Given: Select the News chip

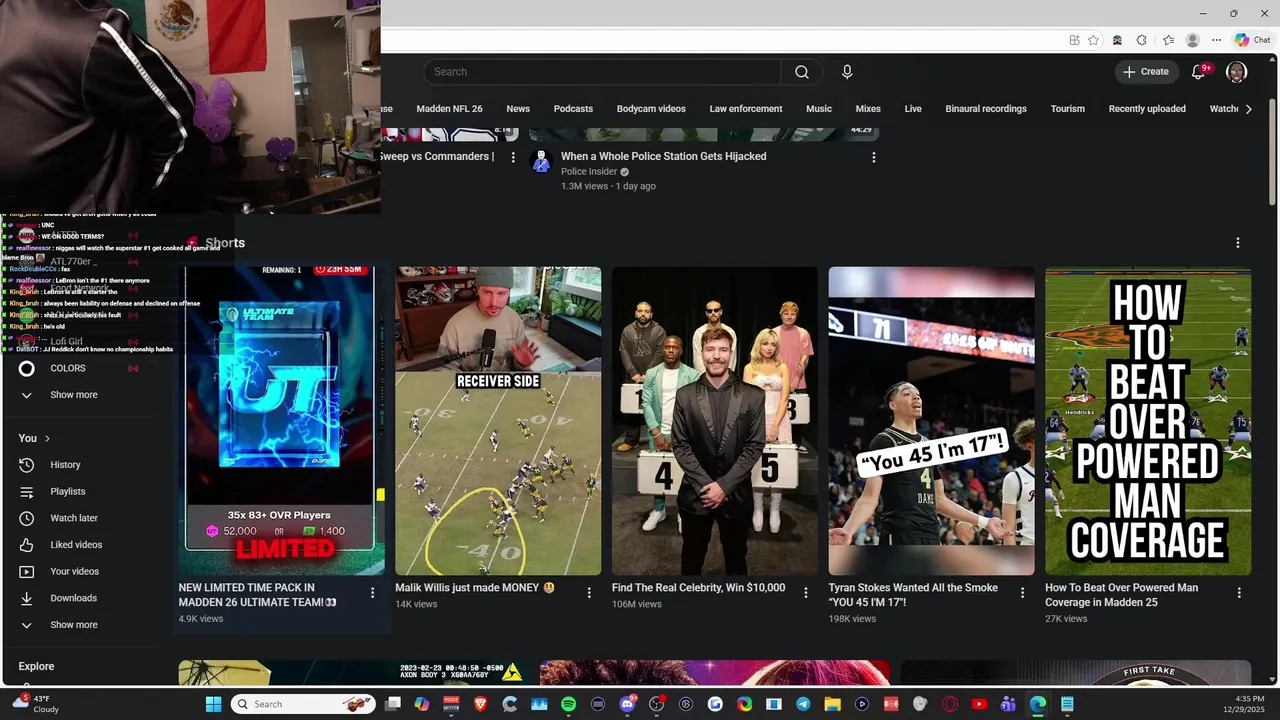Looking at the screenshot, I should tap(518, 109).
